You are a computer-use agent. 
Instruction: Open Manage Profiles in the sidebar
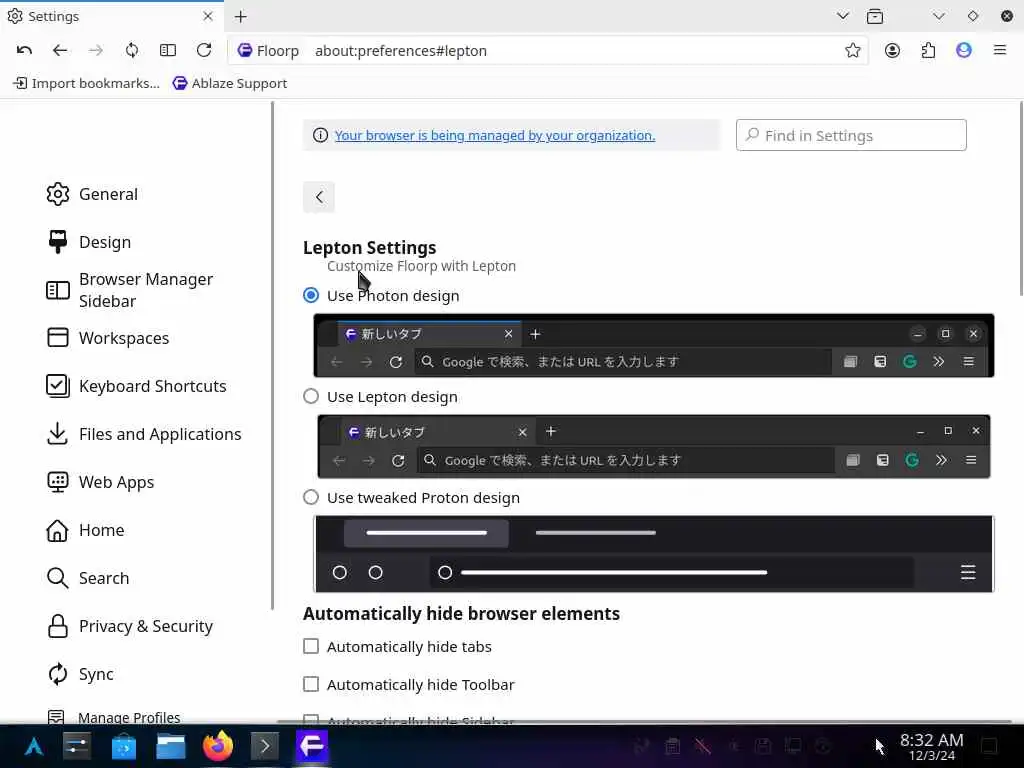point(114,717)
